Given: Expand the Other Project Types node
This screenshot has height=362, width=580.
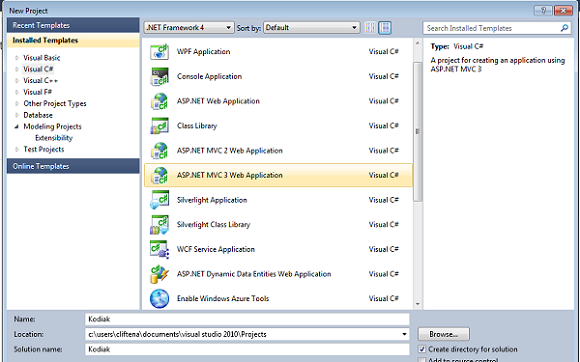Looking at the screenshot, I should click(17, 104).
